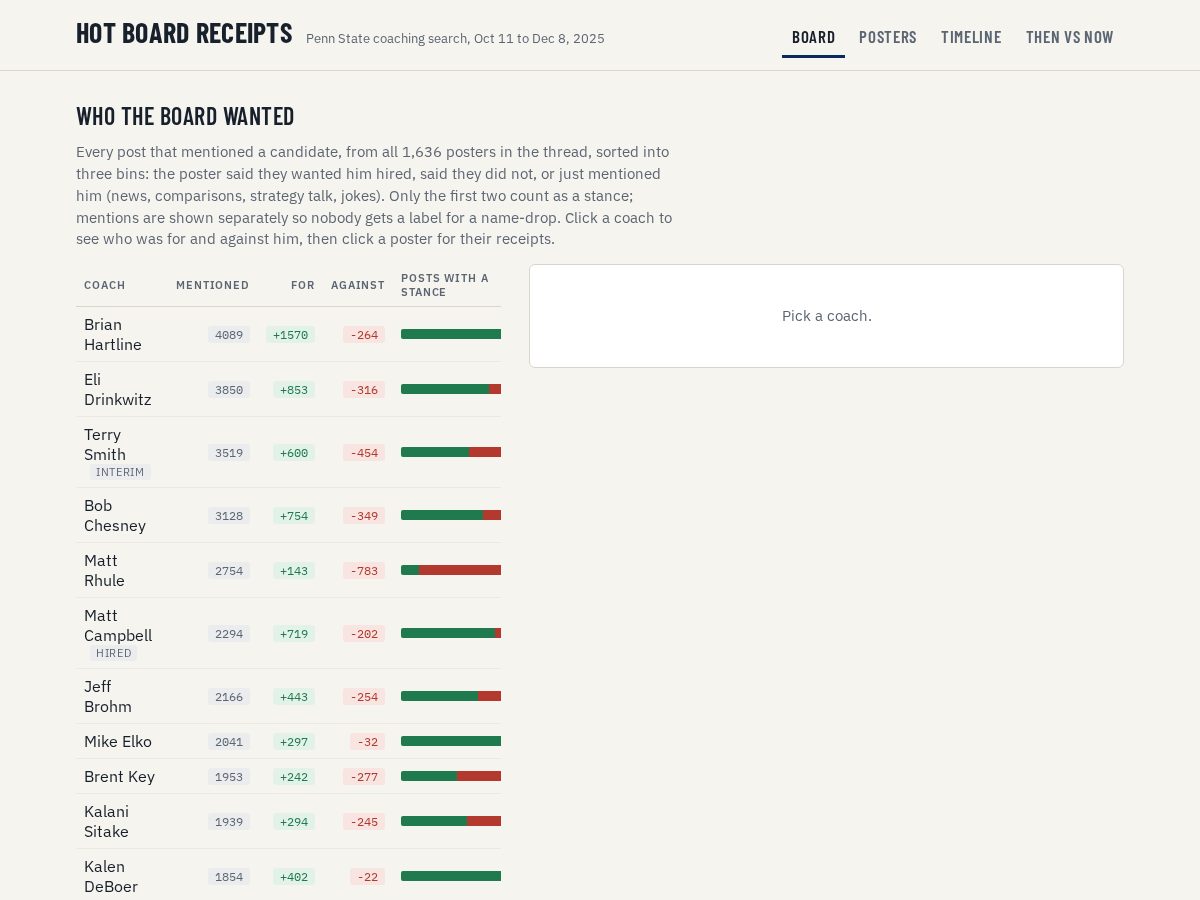
Task: Click the +443 for count
Action: 294,697
